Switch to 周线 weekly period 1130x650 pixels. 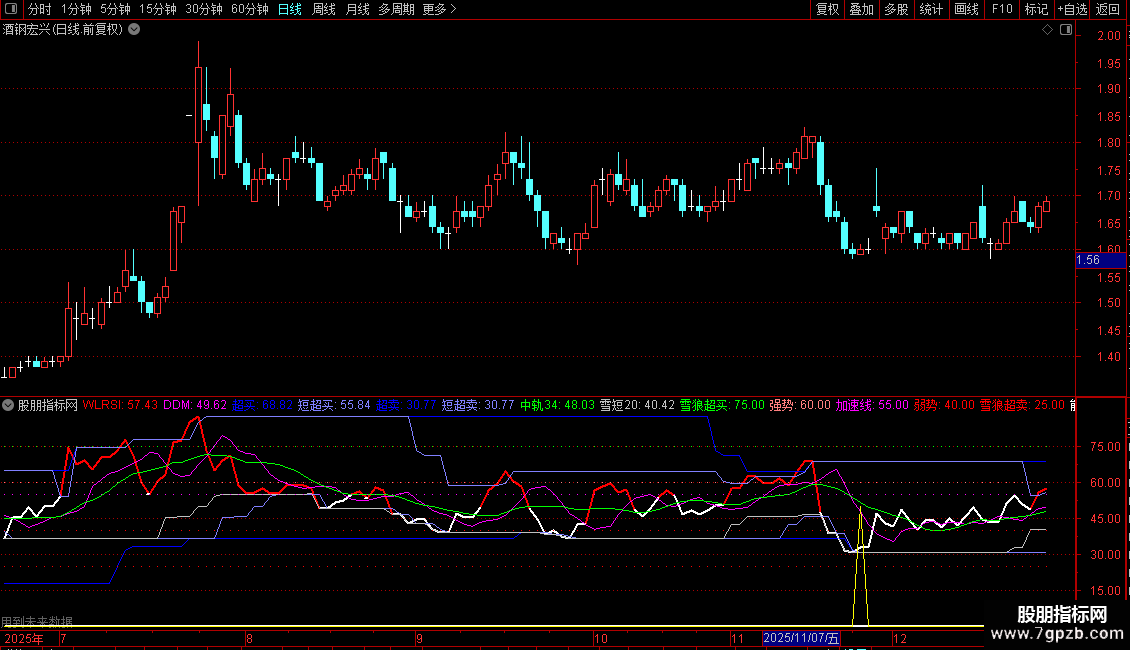324,10
